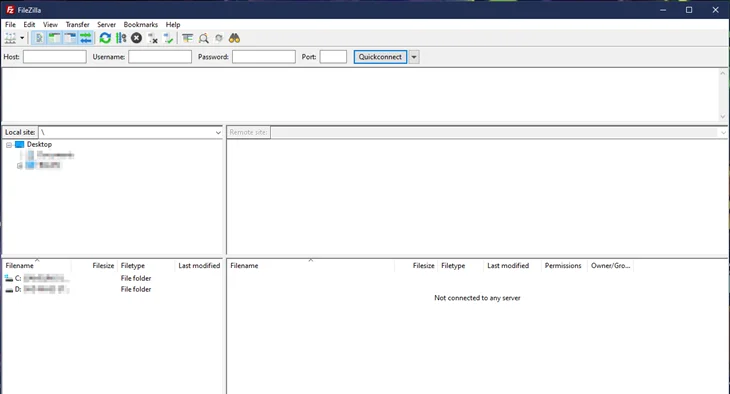Open the Server menu
This screenshot has width=730, height=394.
pyautogui.click(x=106, y=24)
